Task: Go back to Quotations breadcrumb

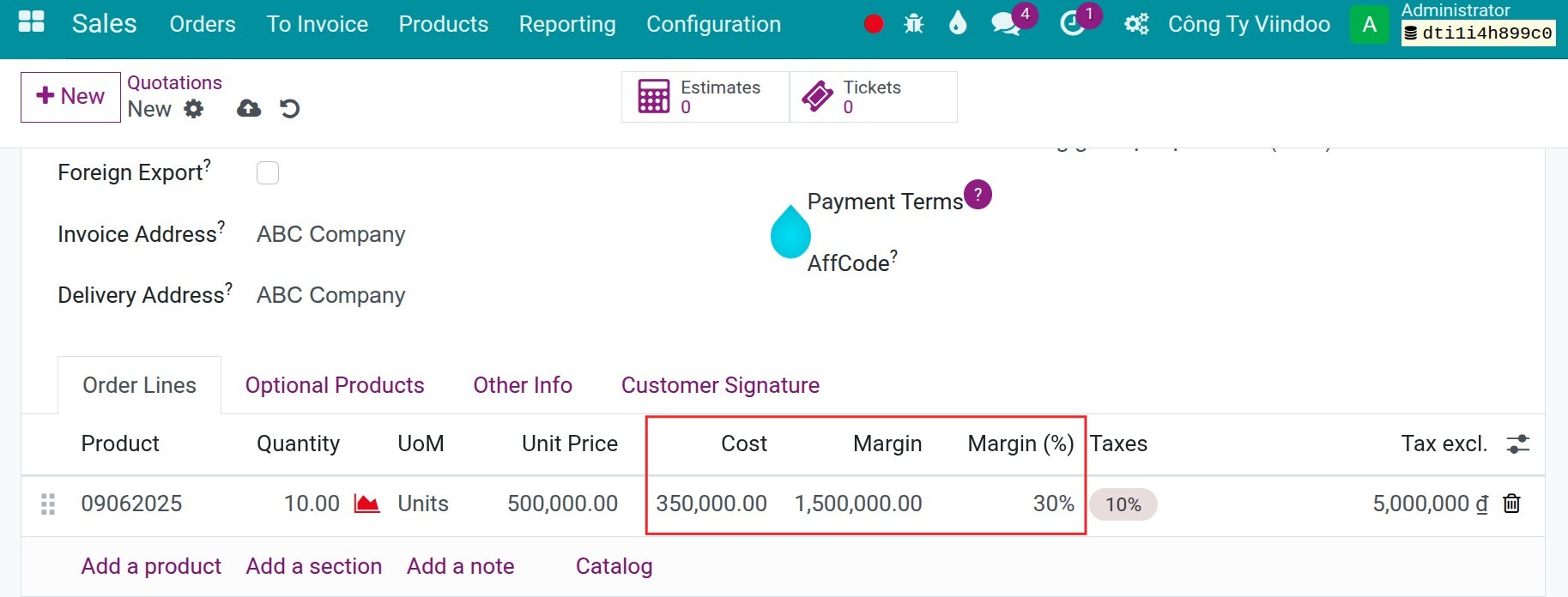Action: pyautogui.click(x=174, y=82)
